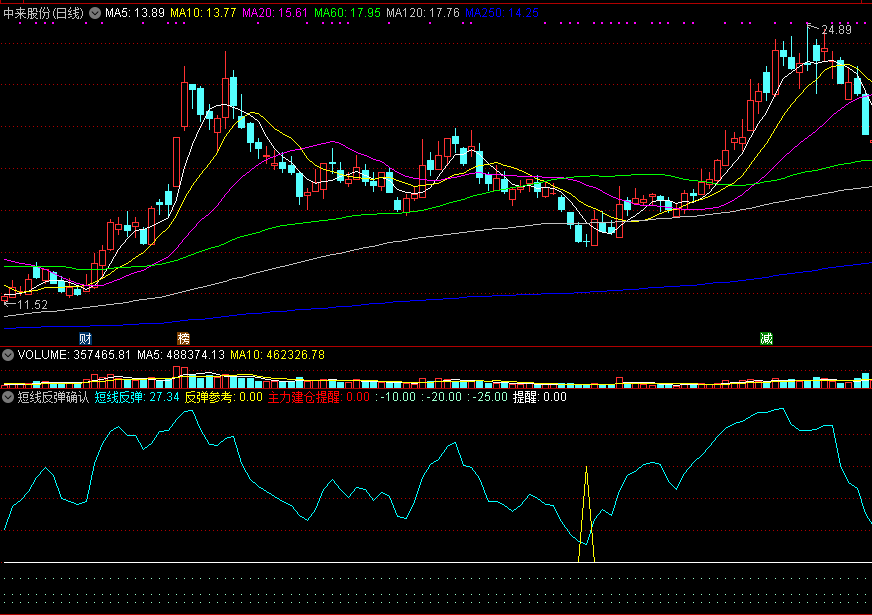Select the 中来股份(日线) title text
This screenshot has width=872, height=615.
(x=43, y=13)
